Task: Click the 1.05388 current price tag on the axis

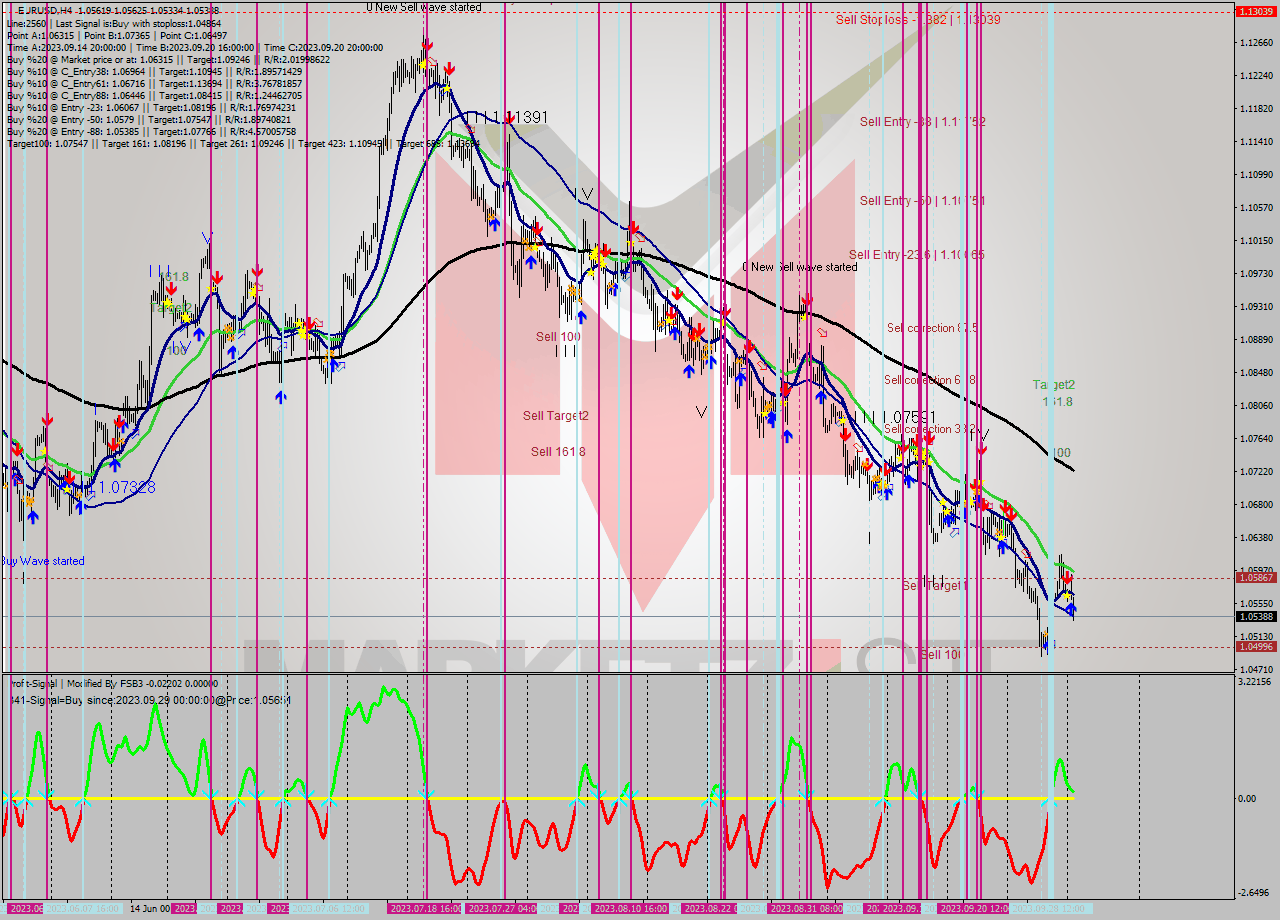Action: (x=1256, y=617)
